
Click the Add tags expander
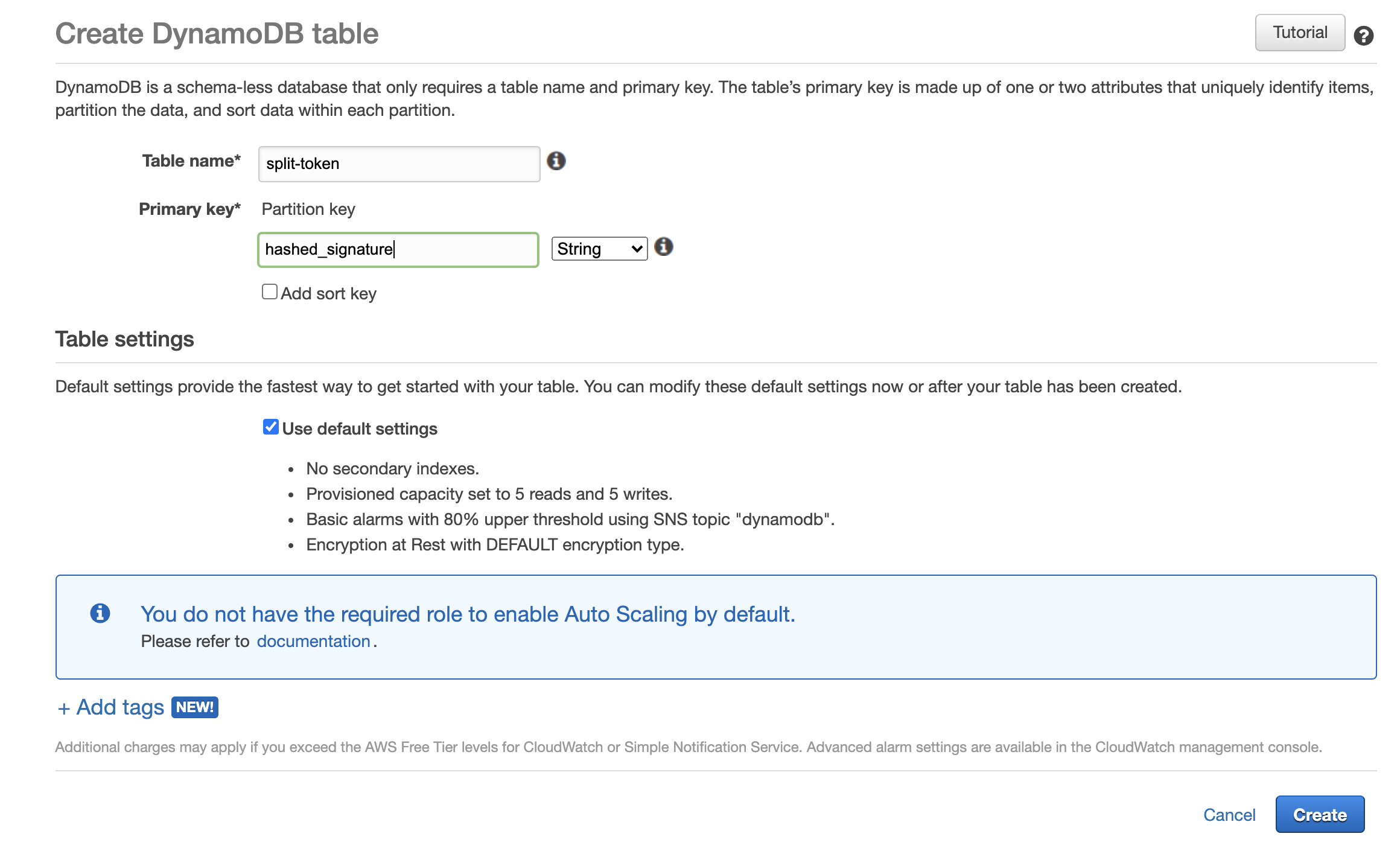tap(111, 707)
